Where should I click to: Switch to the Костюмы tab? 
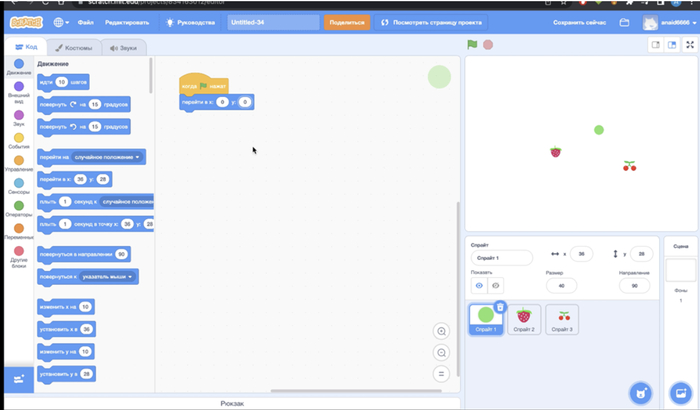(74, 47)
